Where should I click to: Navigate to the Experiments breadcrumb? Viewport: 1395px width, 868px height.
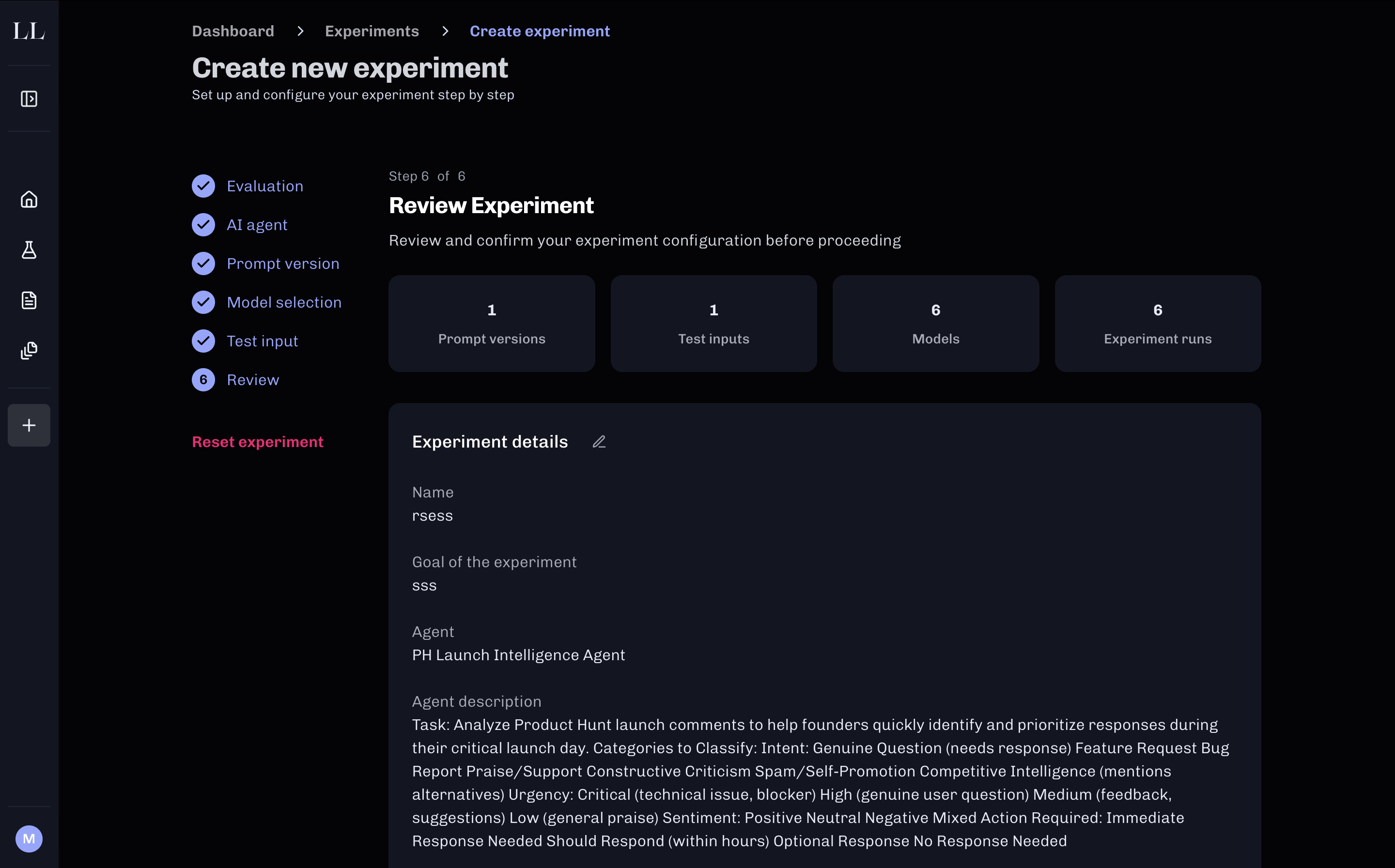click(x=372, y=31)
